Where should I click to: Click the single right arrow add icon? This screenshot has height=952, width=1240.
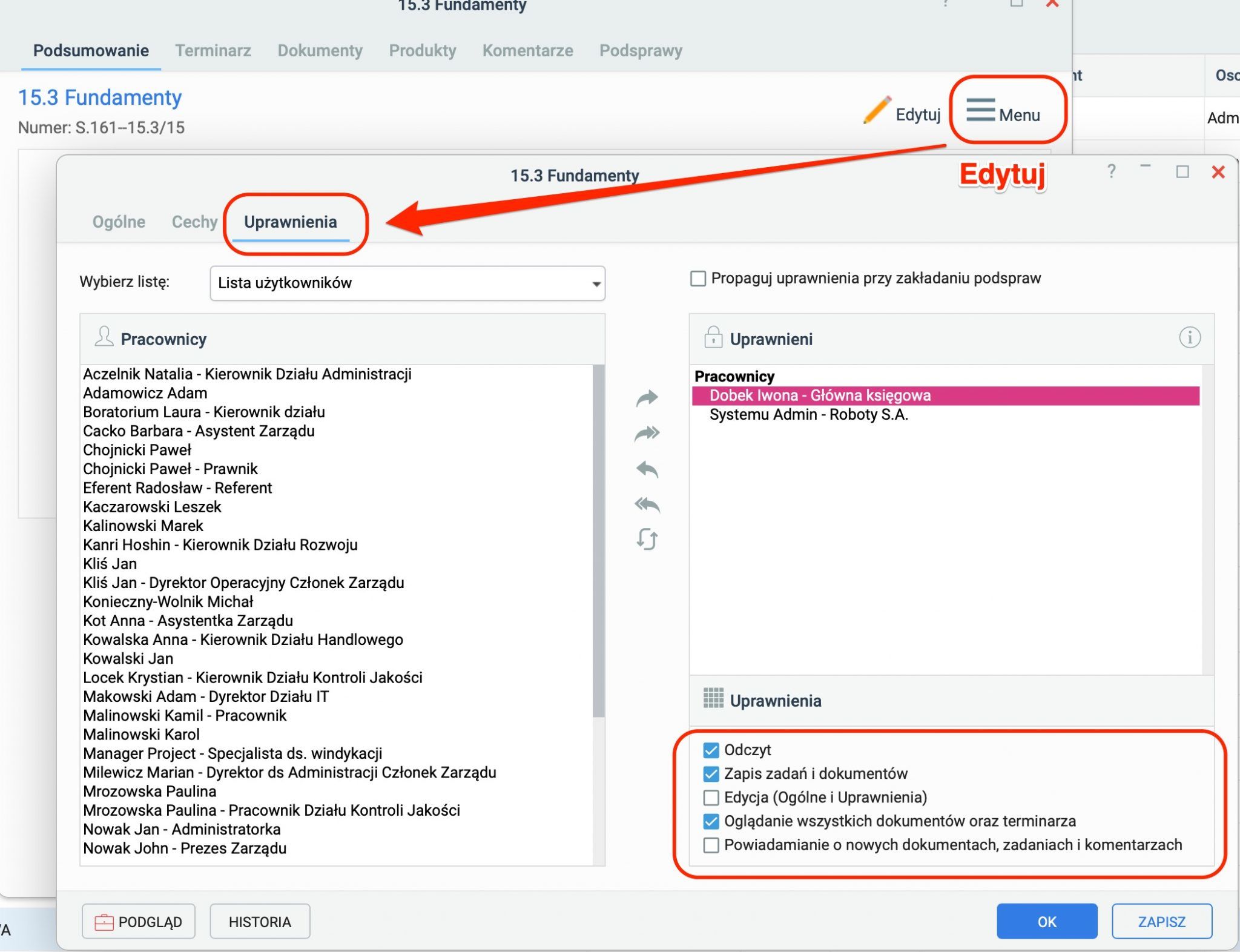pos(647,398)
